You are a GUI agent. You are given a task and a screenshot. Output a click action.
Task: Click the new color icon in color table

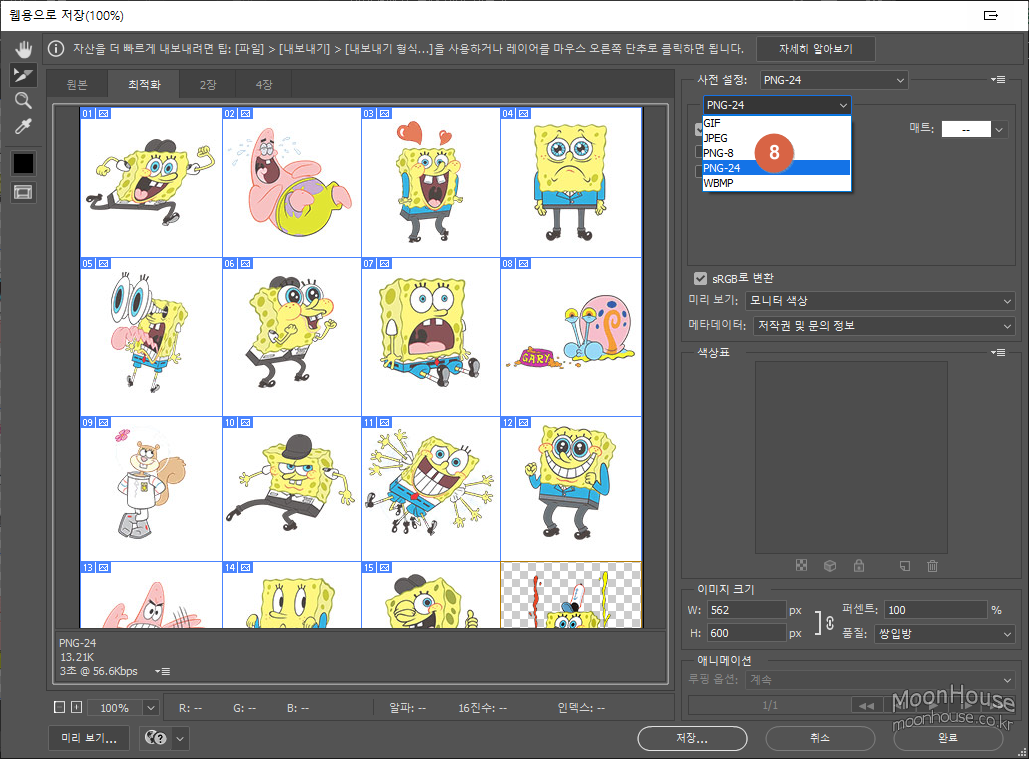pyautogui.click(x=905, y=565)
